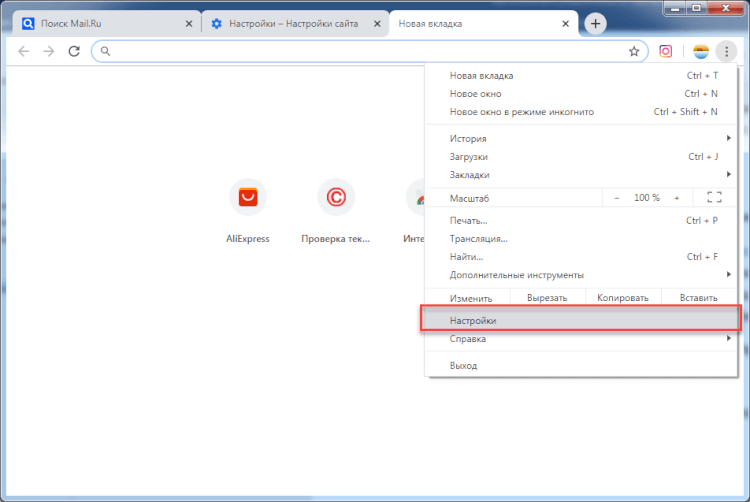Open the Instagram extension icon
This screenshot has height=502, width=750.
tap(665, 51)
